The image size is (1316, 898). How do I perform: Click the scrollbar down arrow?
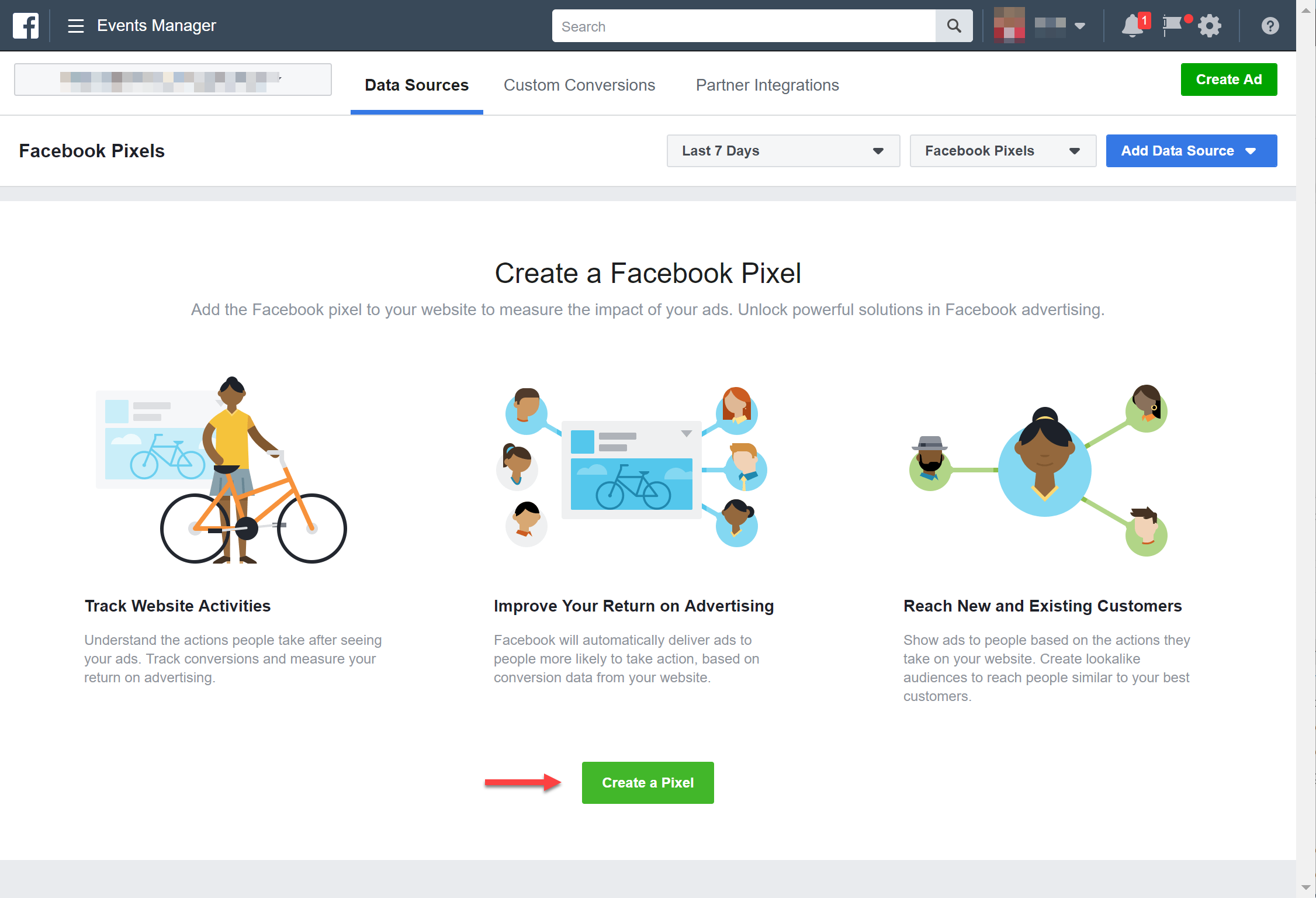pos(1305,887)
